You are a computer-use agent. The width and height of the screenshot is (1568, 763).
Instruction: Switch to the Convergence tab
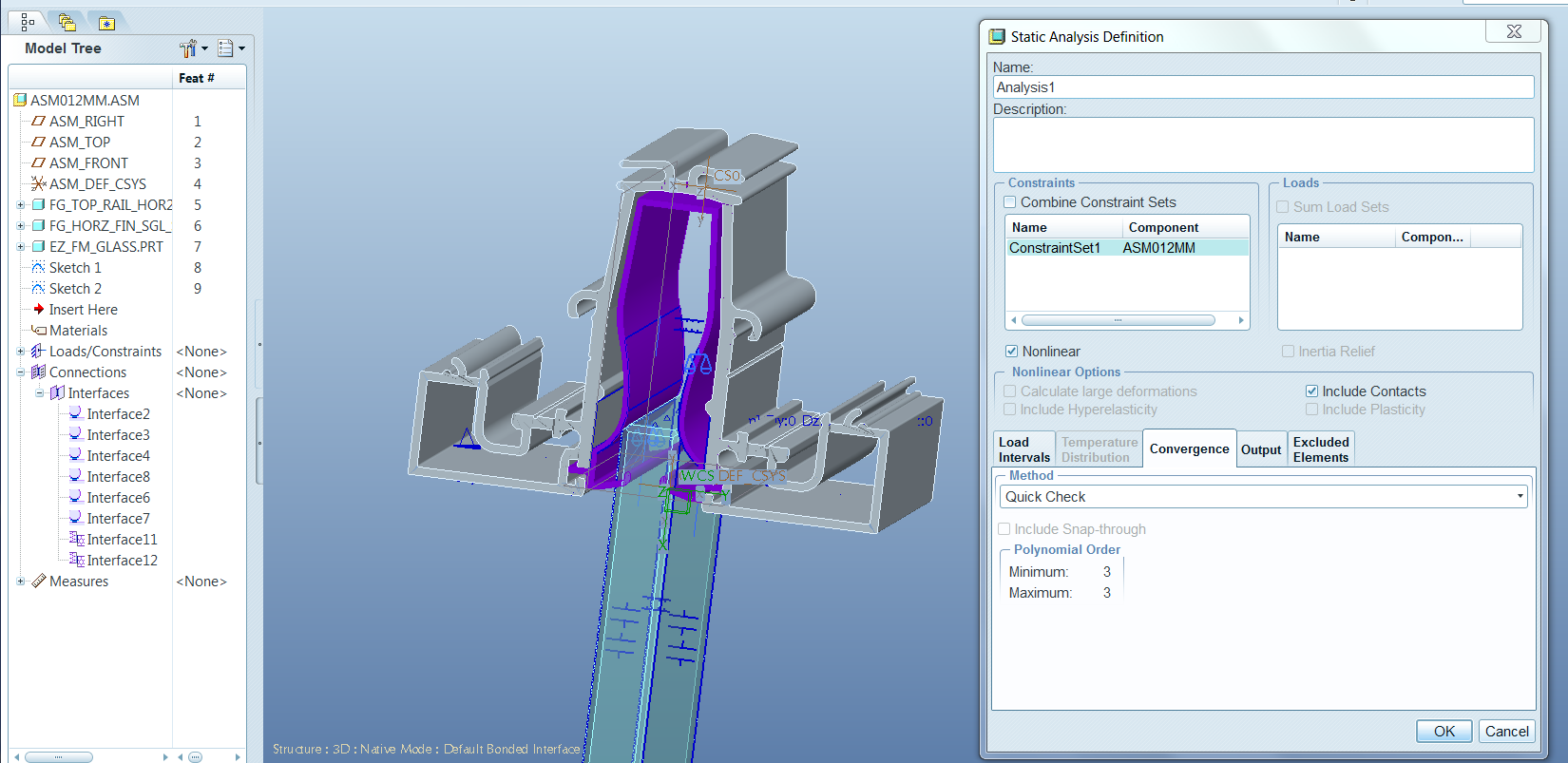tap(1189, 448)
